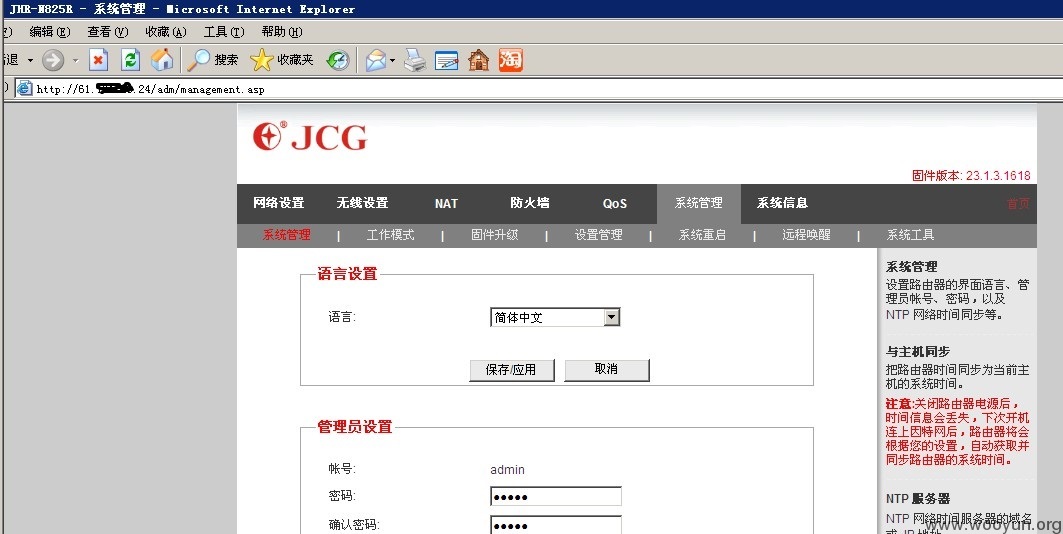
Task: Click the Print page icon
Action: tap(415, 60)
